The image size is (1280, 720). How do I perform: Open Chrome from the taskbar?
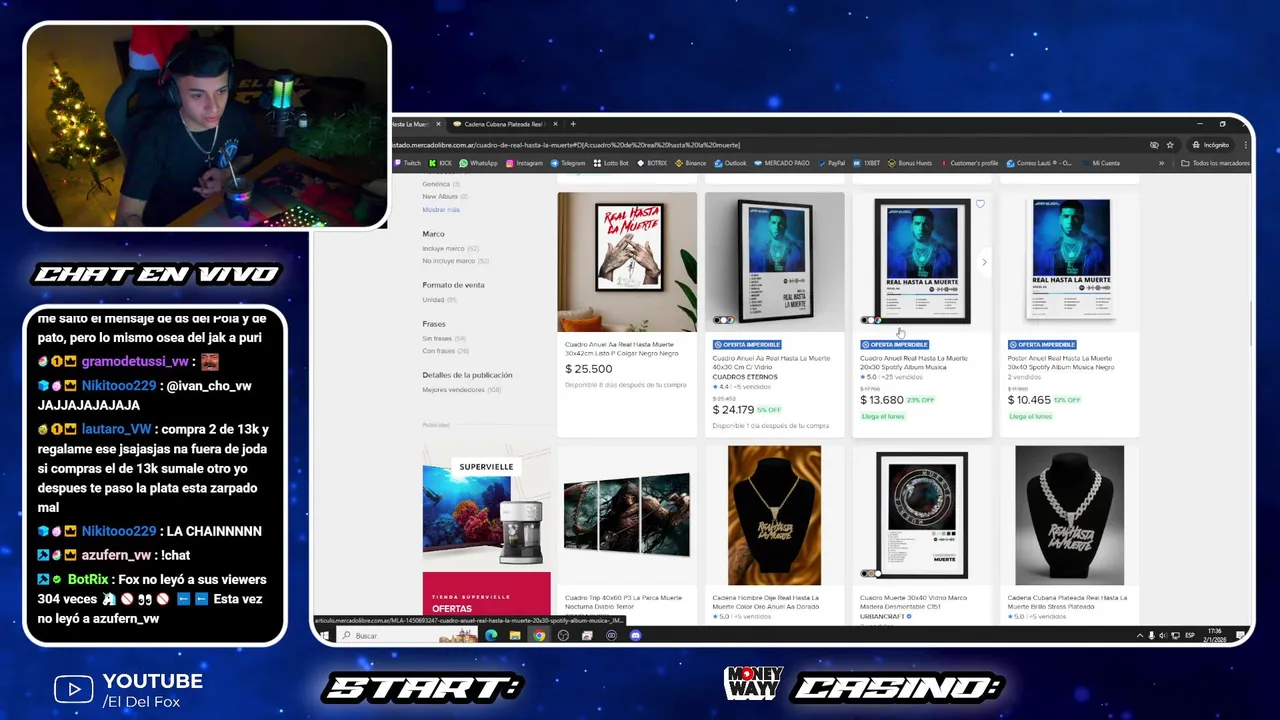tap(539, 635)
